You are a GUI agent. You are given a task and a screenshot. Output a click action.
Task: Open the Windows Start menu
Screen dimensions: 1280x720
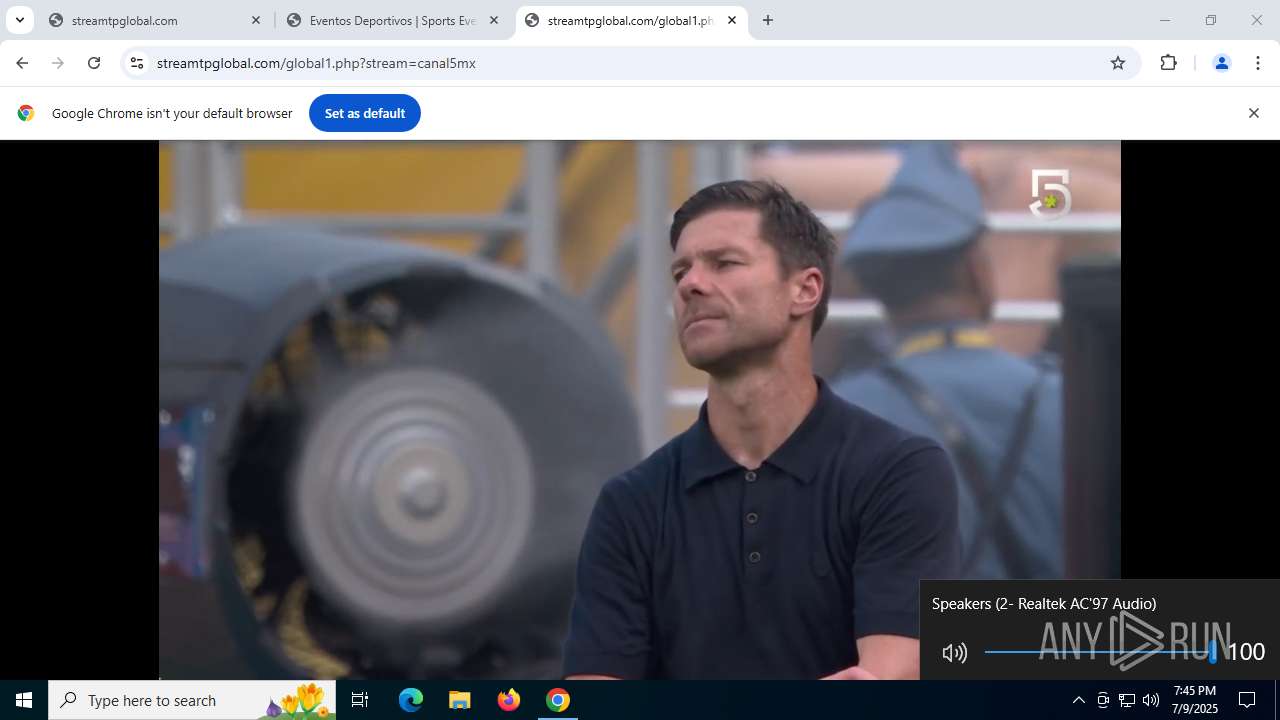tap(24, 700)
